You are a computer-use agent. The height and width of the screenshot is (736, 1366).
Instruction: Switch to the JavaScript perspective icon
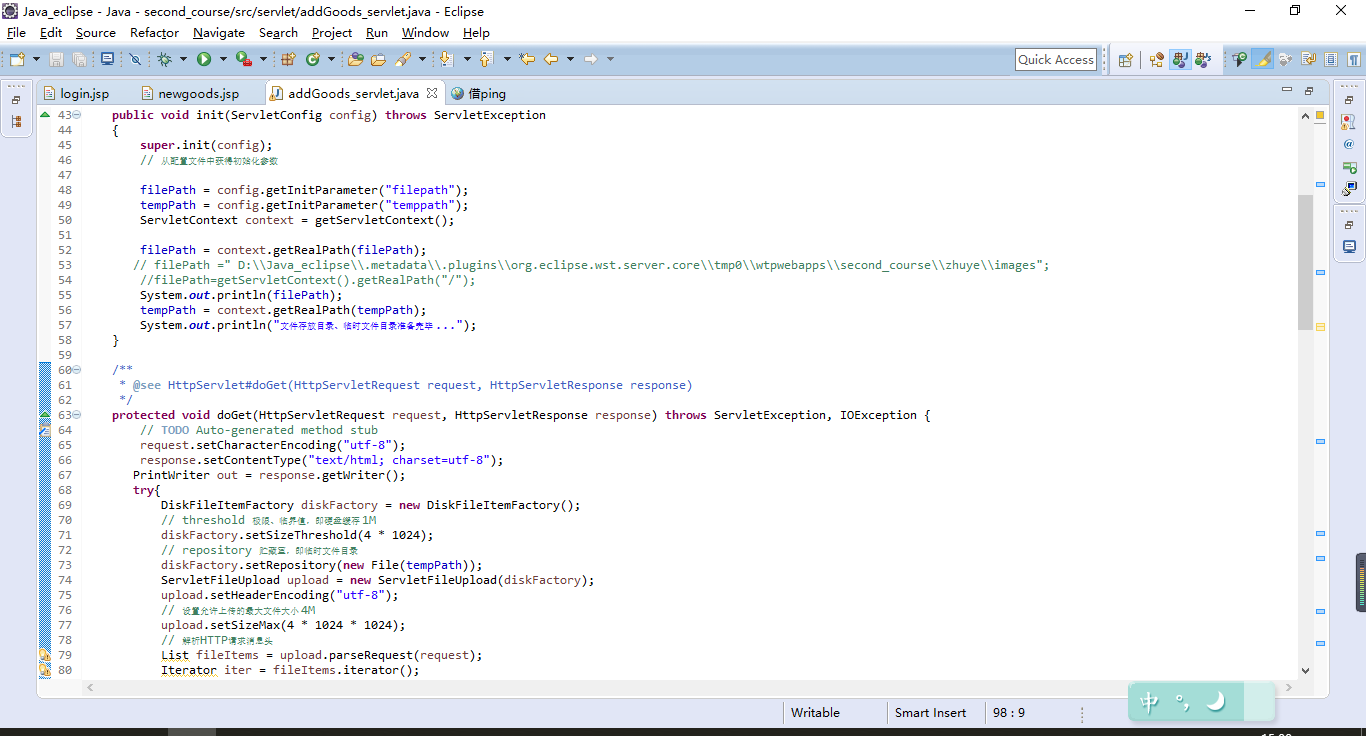(1203, 60)
